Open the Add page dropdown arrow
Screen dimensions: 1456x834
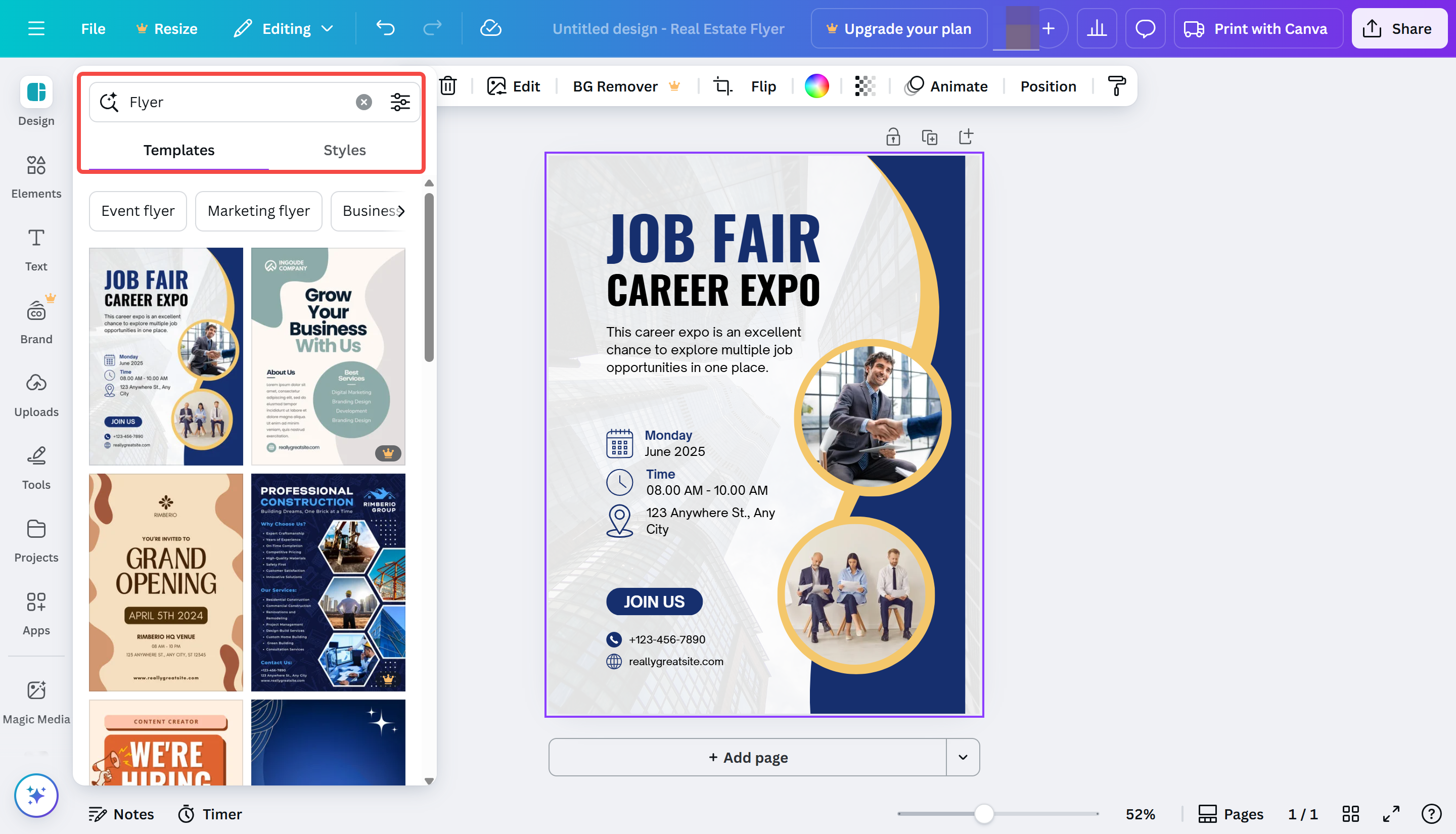(962, 757)
